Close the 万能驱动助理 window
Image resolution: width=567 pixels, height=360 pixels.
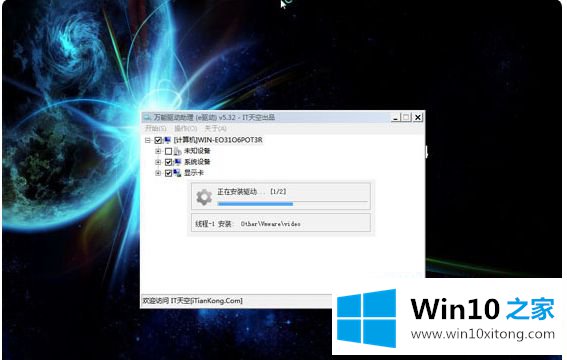[x=418, y=117]
